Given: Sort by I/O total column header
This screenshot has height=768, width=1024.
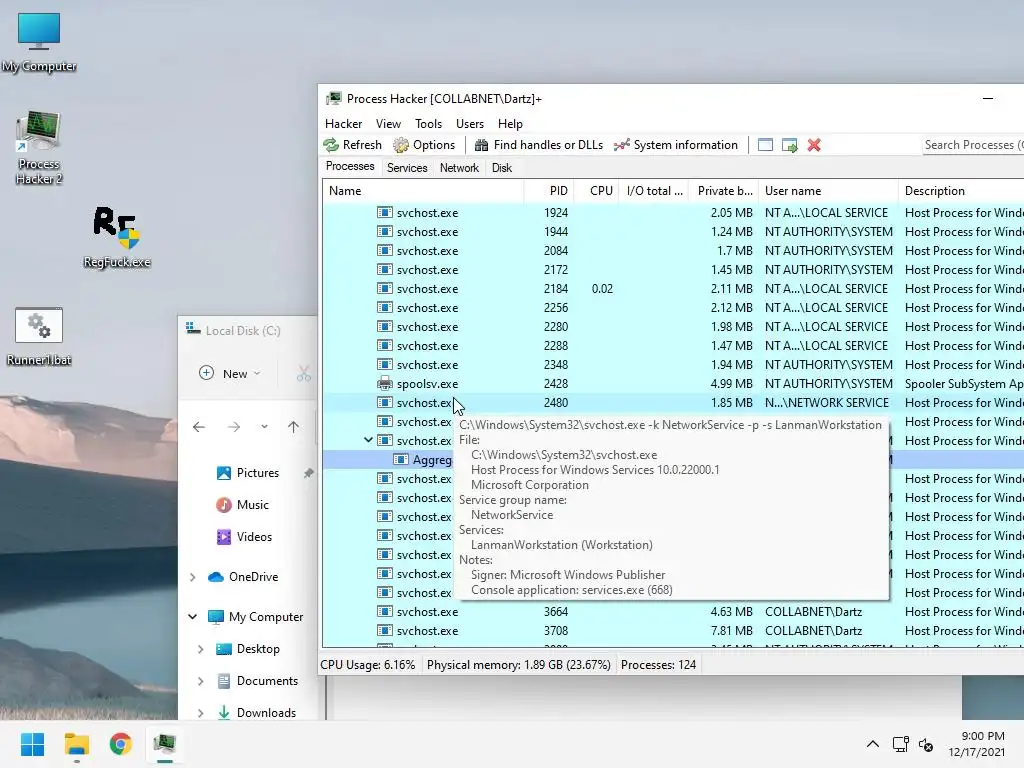Looking at the screenshot, I should coord(654,191).
